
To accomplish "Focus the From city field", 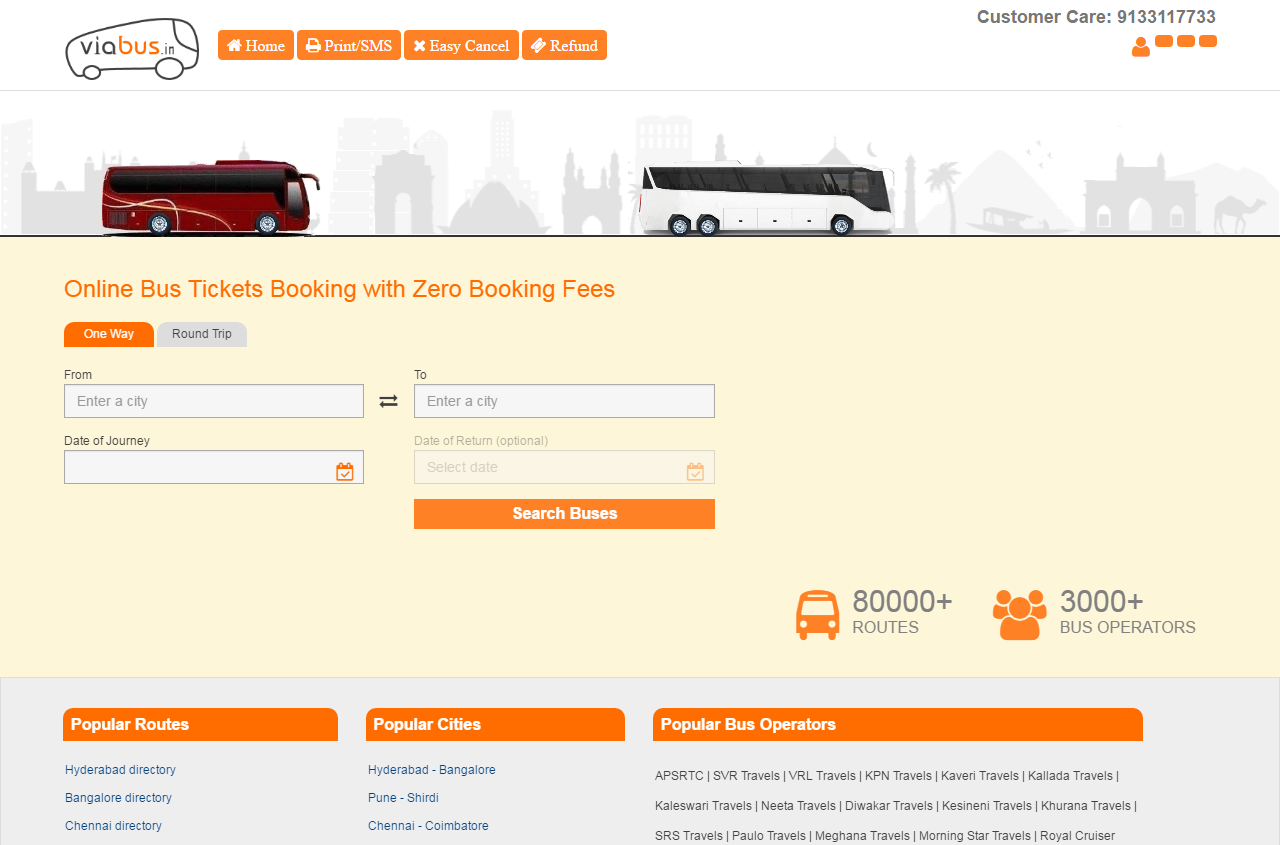I will (214, 401).
